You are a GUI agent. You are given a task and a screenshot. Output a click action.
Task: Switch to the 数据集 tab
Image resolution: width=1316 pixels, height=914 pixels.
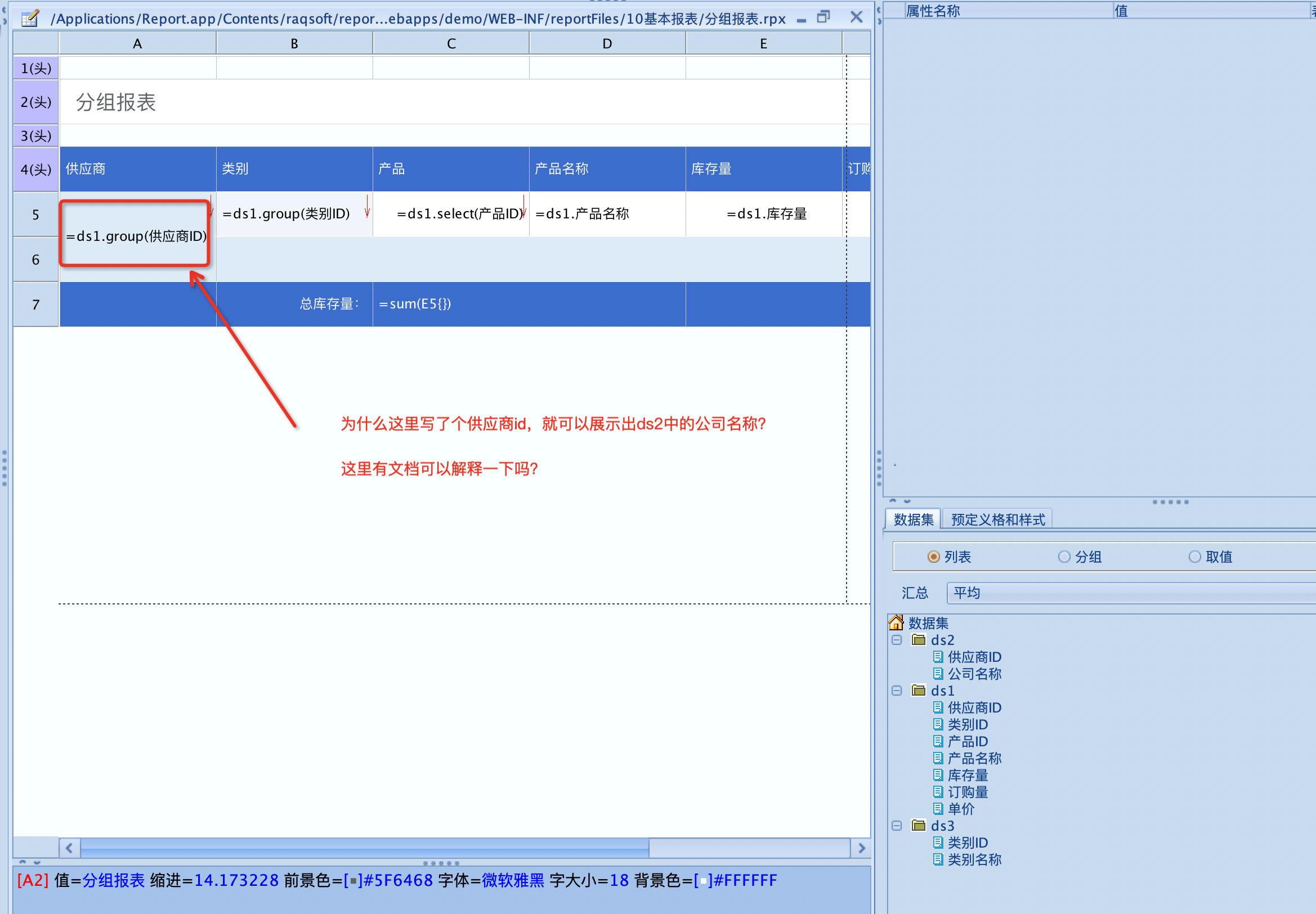click(x=913, y=519)
